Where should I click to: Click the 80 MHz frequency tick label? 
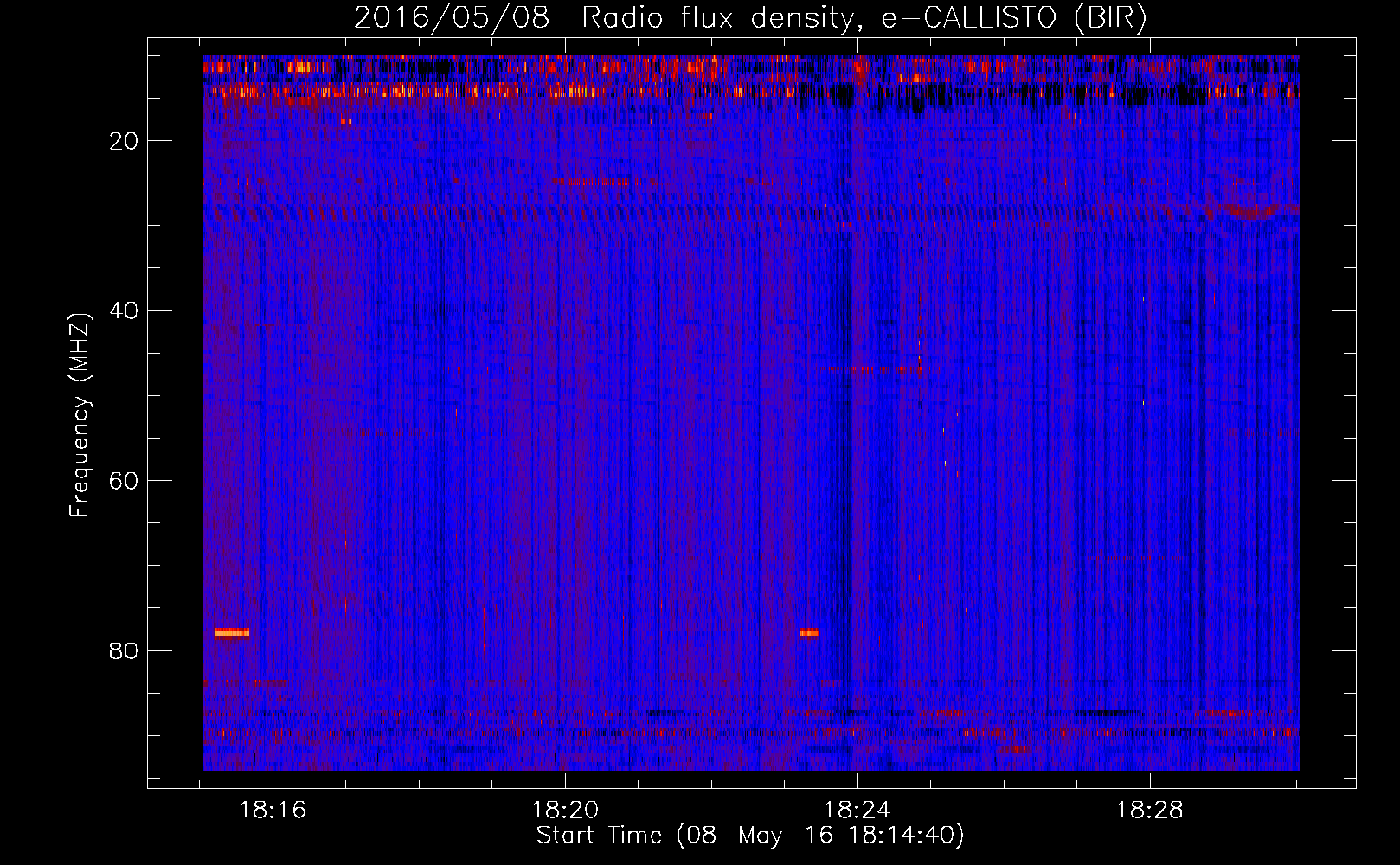(x=124, y=650)
